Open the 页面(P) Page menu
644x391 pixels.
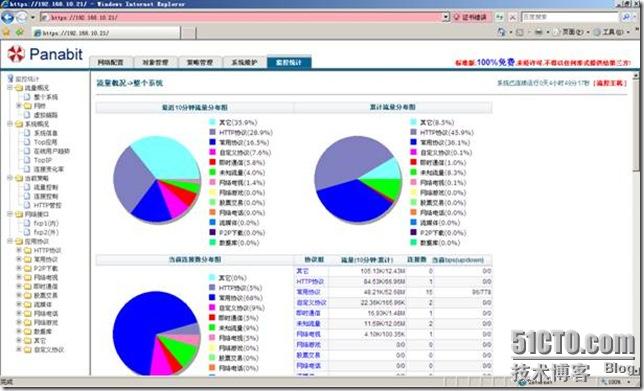pos(572,32)
